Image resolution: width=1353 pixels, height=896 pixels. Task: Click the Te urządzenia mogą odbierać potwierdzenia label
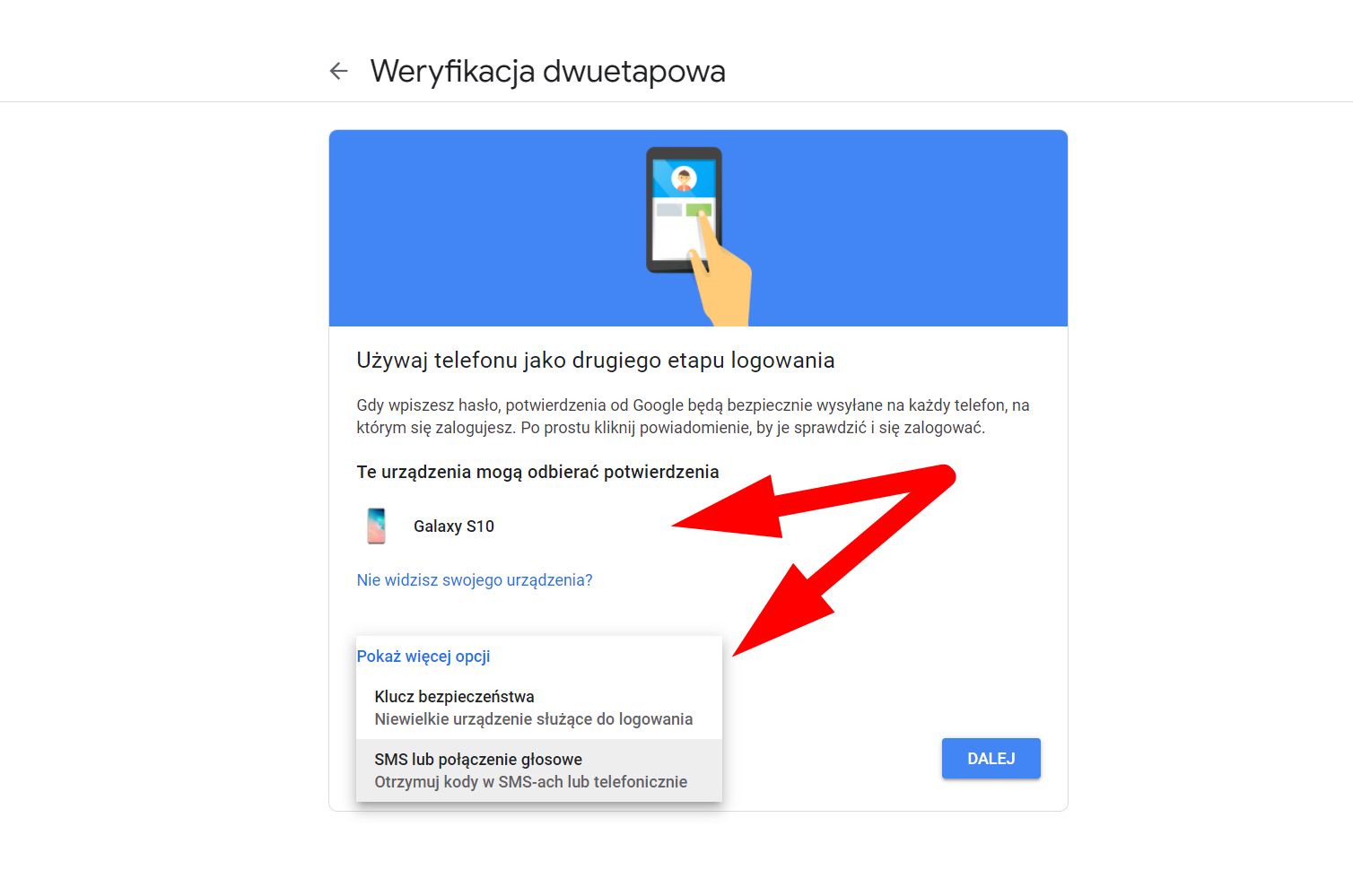click(537, 472)
